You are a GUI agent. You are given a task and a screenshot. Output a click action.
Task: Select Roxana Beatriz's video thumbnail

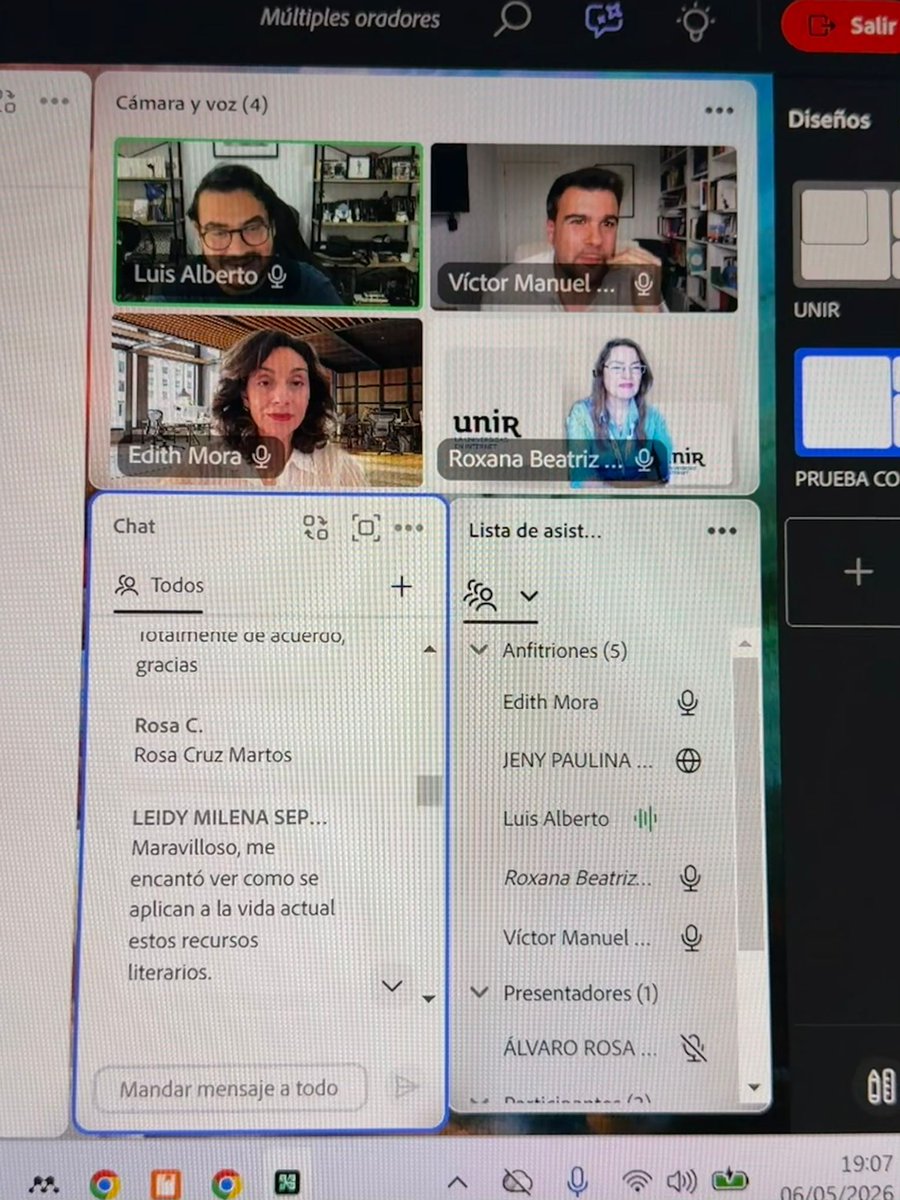click(585, 403)
